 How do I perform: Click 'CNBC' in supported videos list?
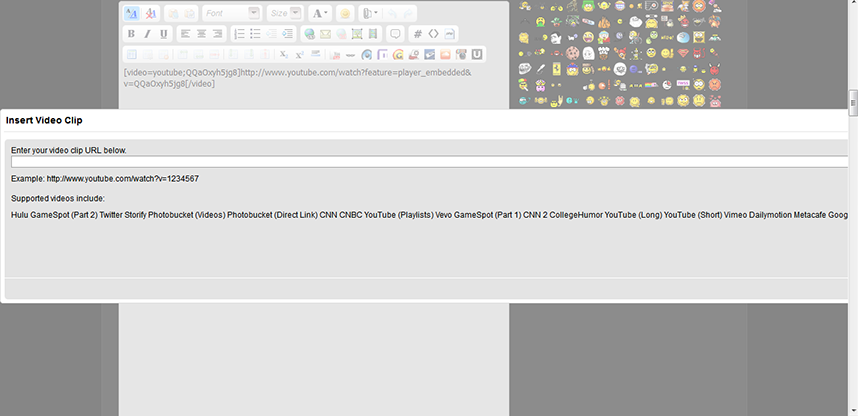point(350,215)
